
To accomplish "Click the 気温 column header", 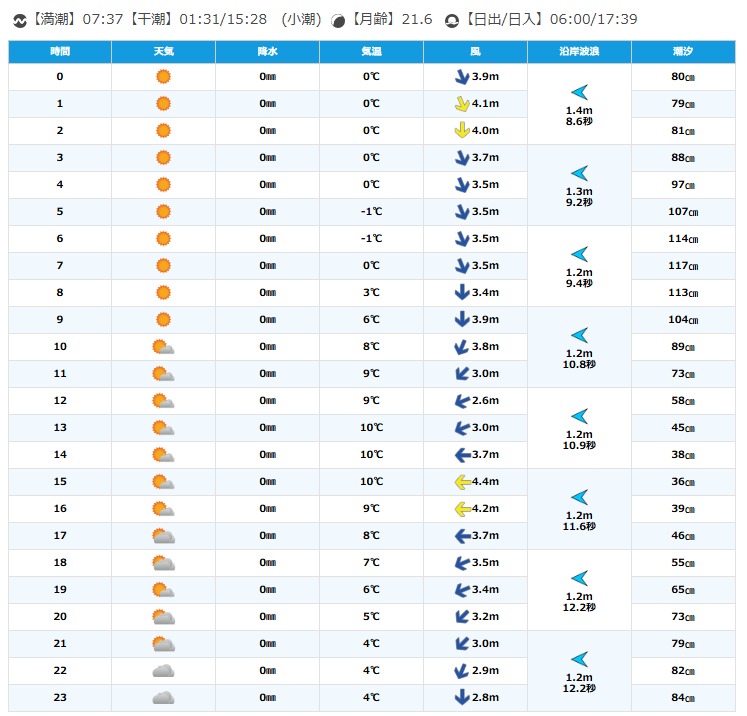I will [x=371, y=51].
